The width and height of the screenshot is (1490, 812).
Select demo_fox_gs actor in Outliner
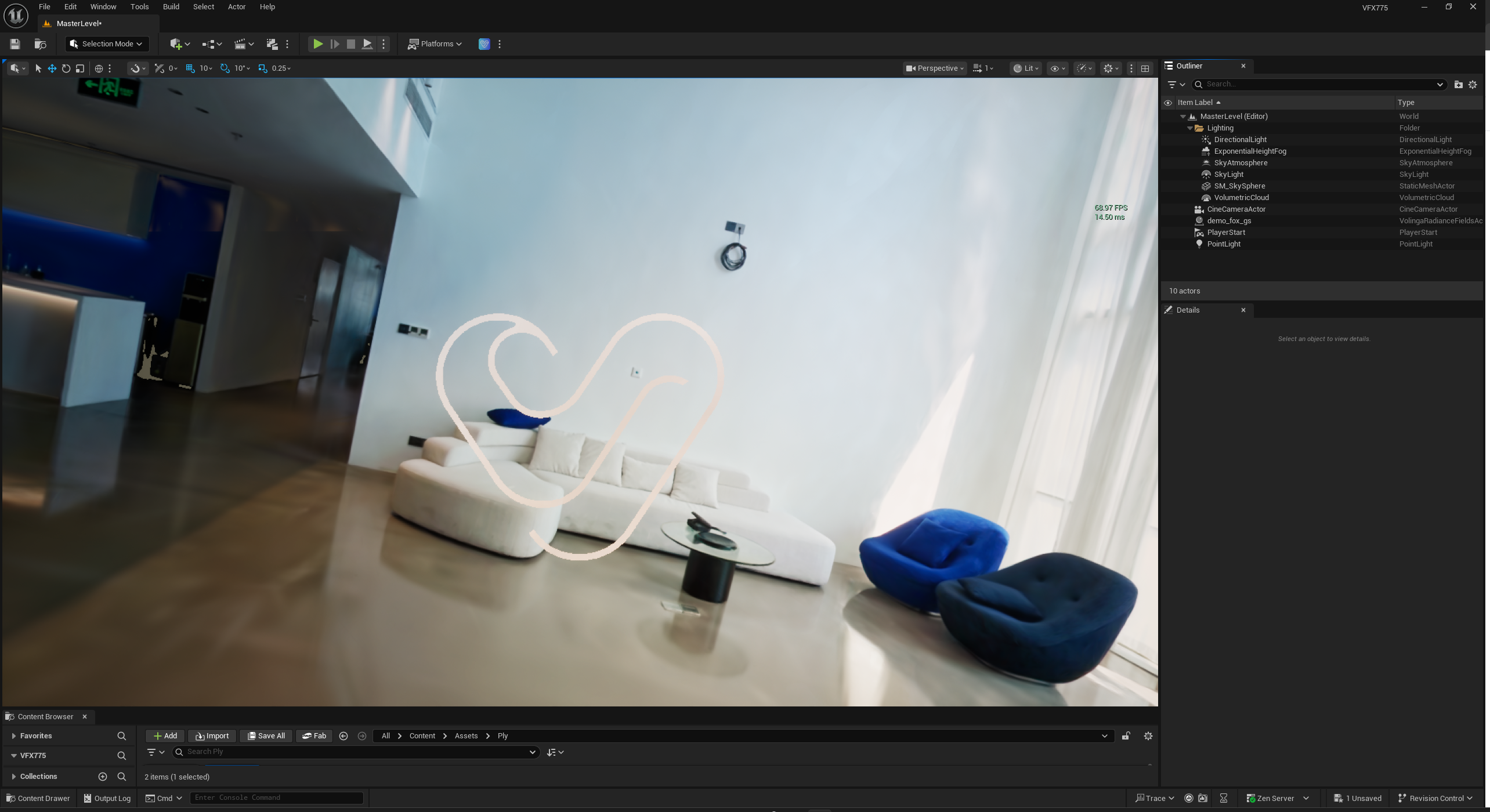point(1229,221)
